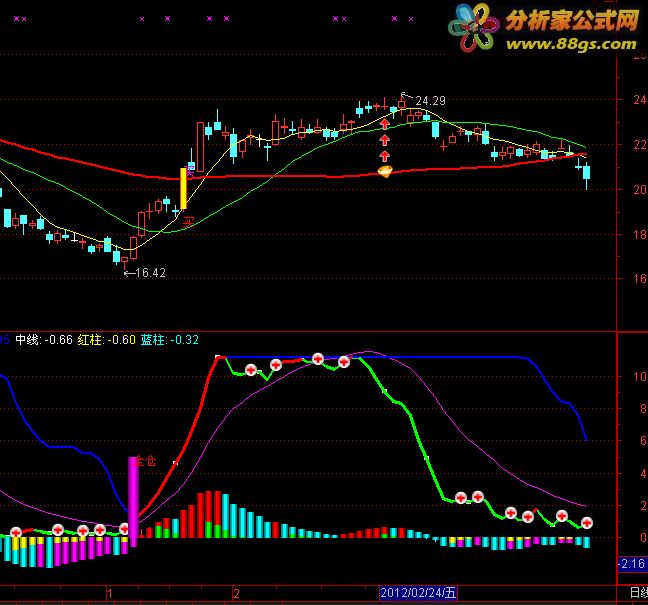
Task: Click month marker 2 on time axis
Action: (x=236, y=594)
